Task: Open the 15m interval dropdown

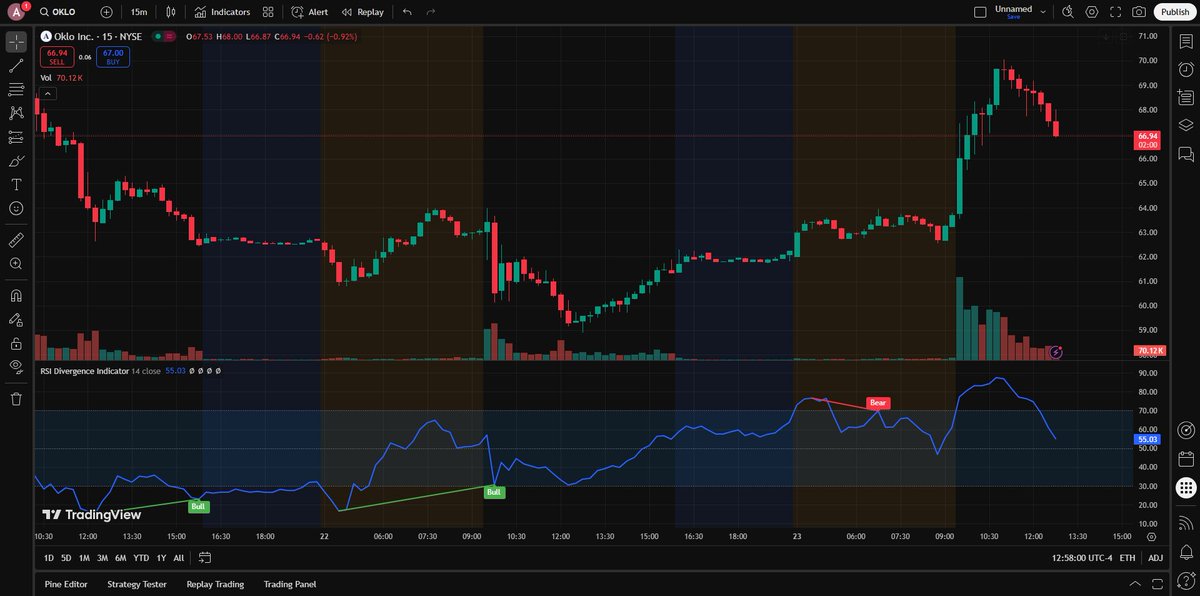Action: pyautogui.click(x=139, y=12)
